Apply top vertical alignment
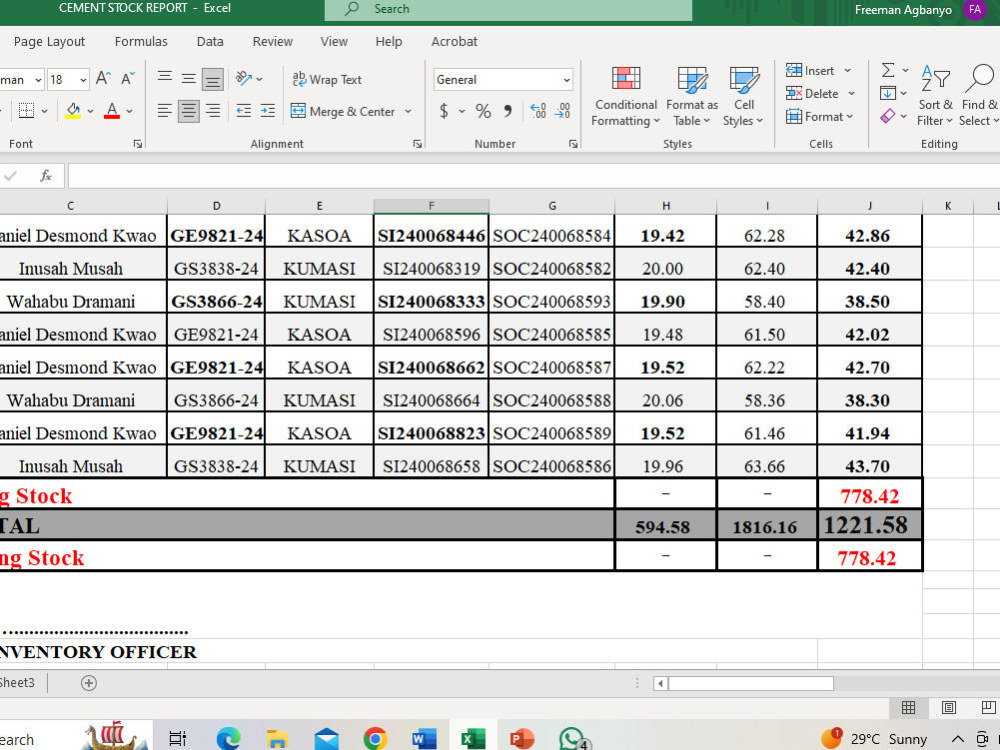 tap(165, 78)
